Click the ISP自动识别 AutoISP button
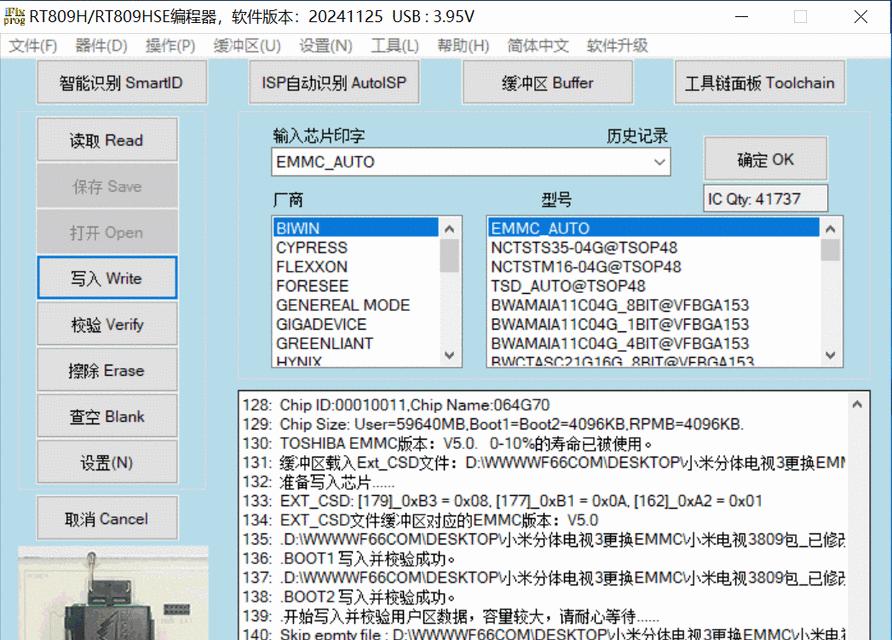 [334, 82]
